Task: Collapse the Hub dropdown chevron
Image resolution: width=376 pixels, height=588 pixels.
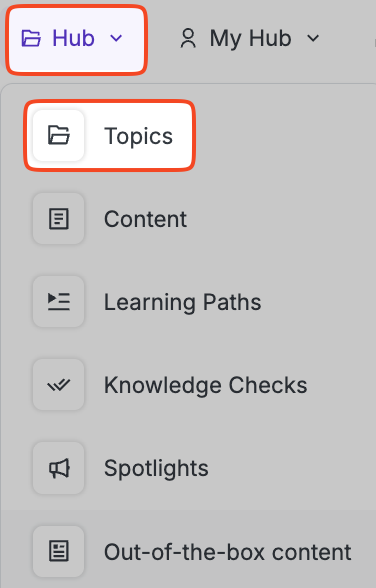Action: point(116,38)
